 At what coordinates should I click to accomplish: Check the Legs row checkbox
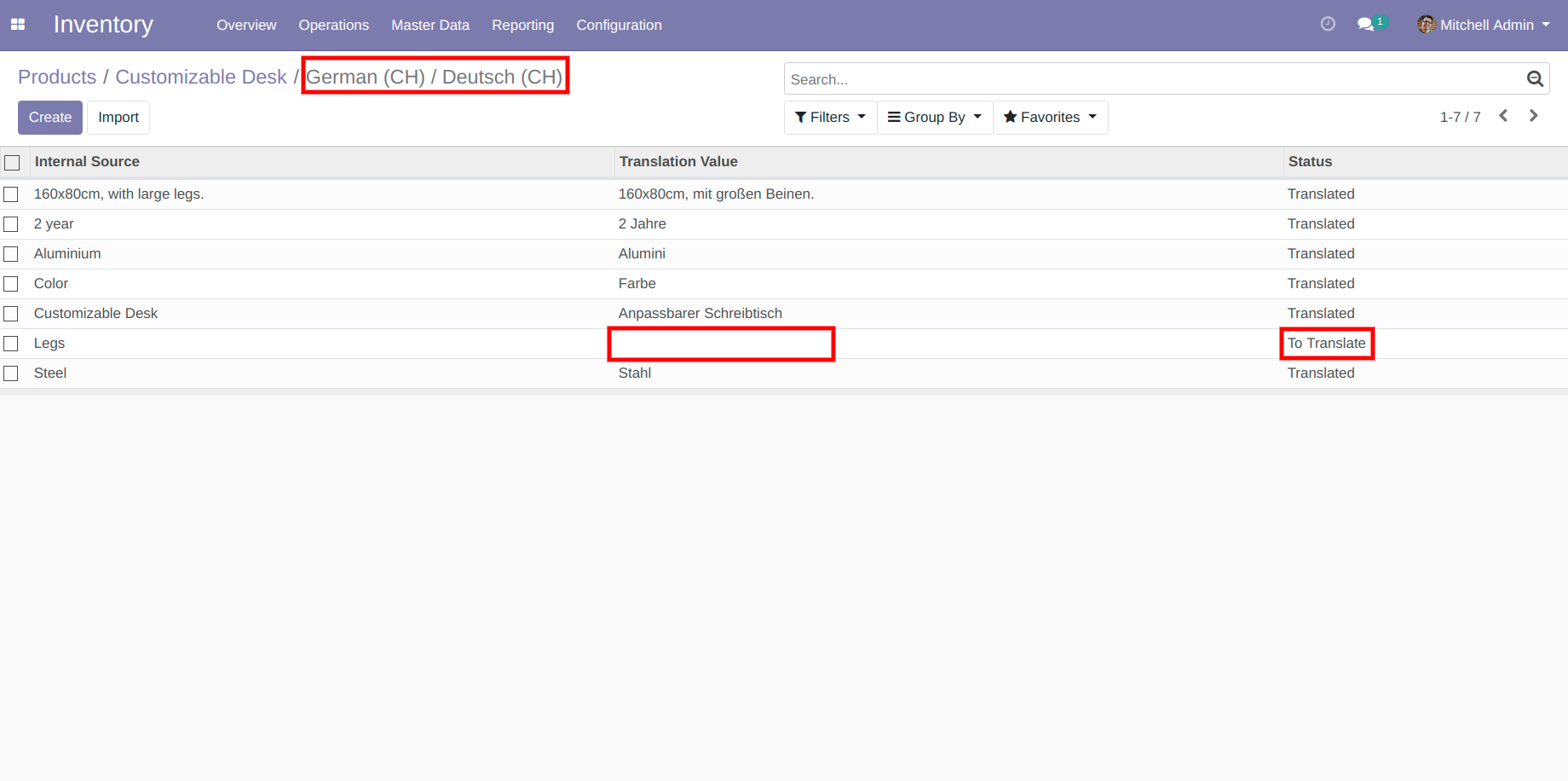[11, 344]
